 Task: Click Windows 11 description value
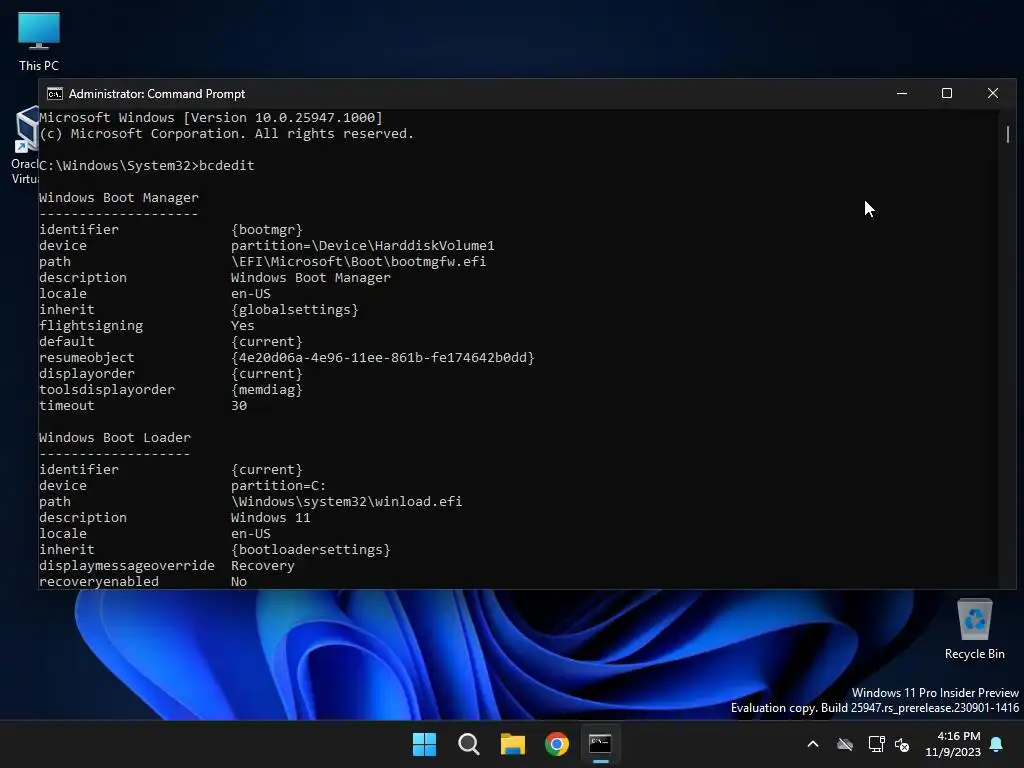[x=270, y=517]
